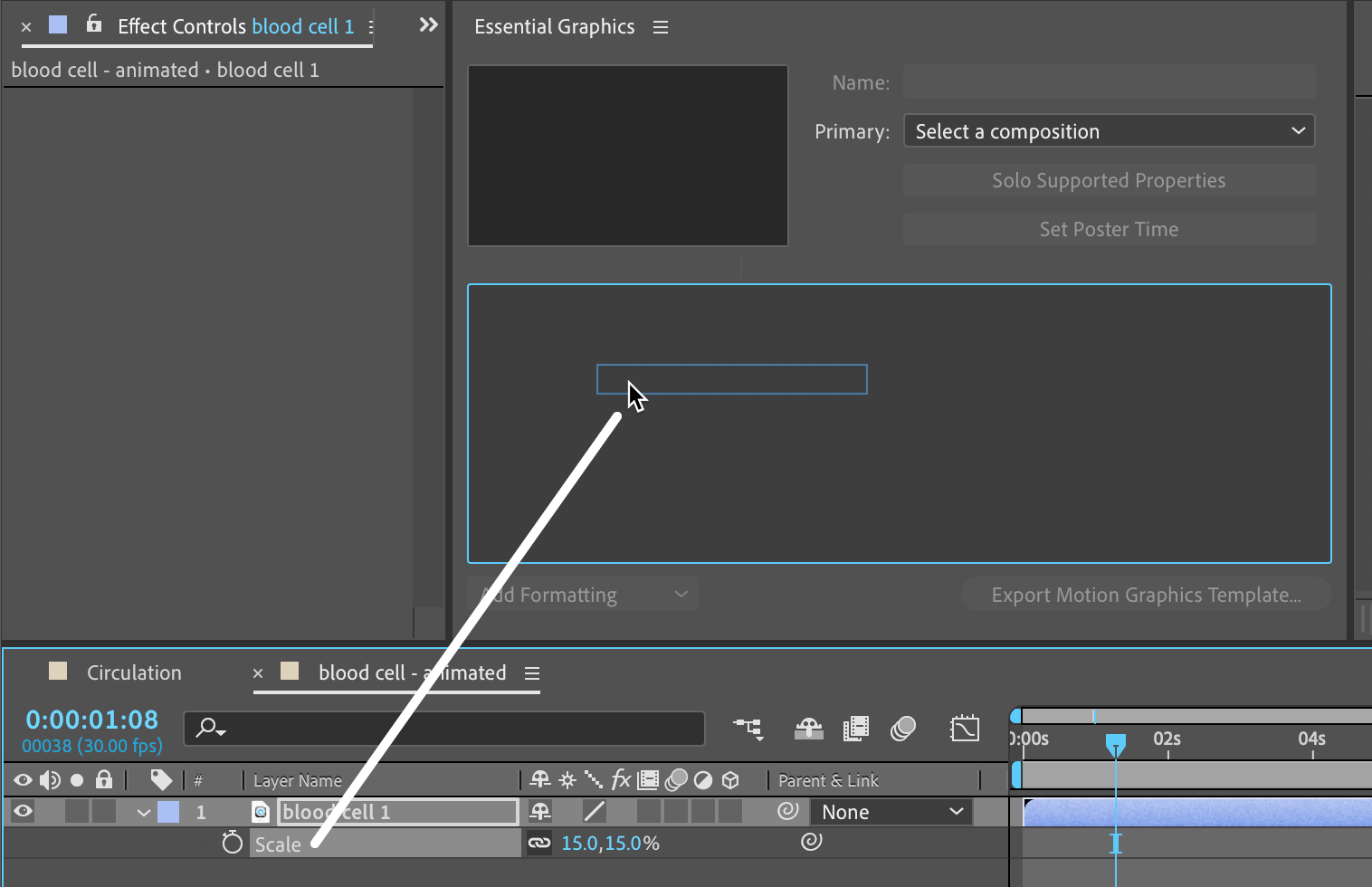This screenshot has height=887, width=1372.
Task: Open the Graph Editor in the timeline
Action: [x=965, y=729]
